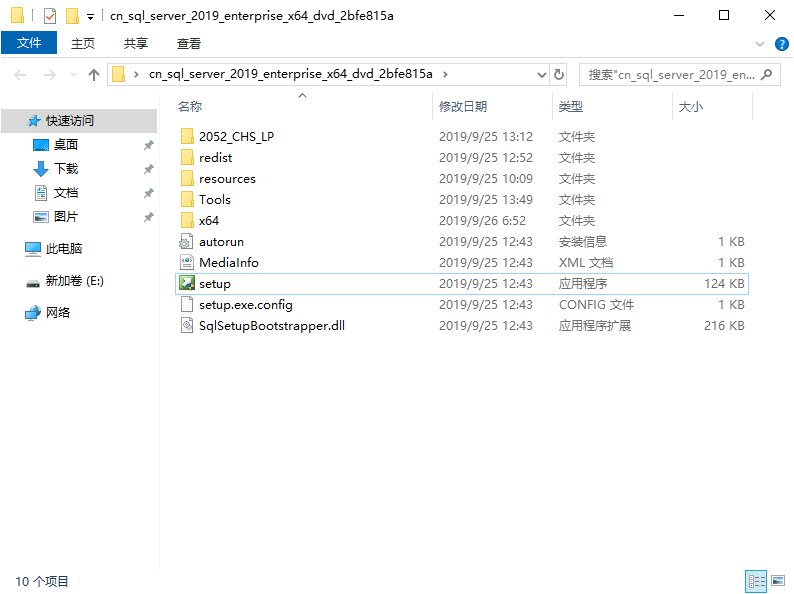Viewport: 794px width, 594px height.
Task: Click New folder icon in quick access toolbar
Action: (x=72, y=16)
